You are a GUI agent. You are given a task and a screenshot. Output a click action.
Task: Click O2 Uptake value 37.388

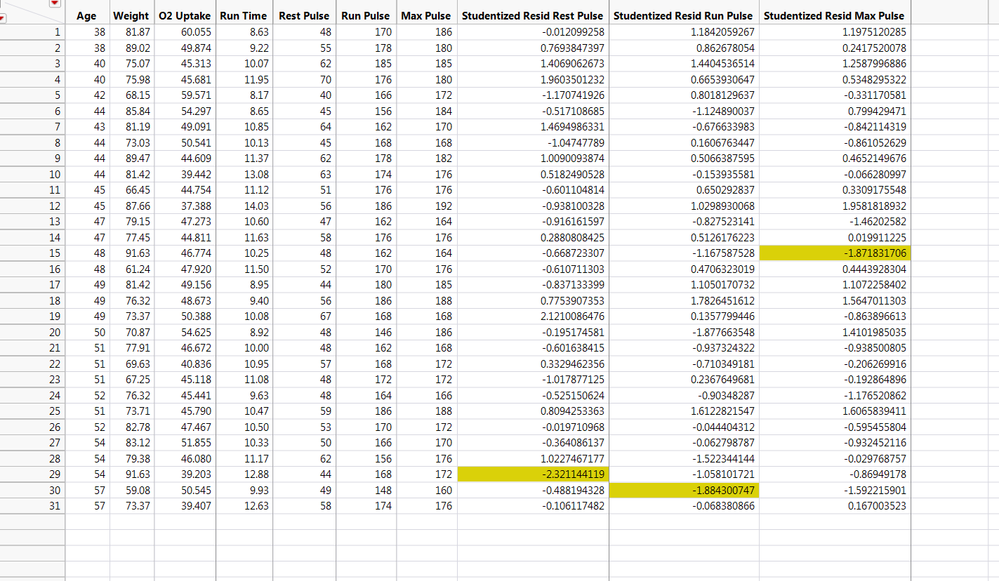tap(196, 206)
